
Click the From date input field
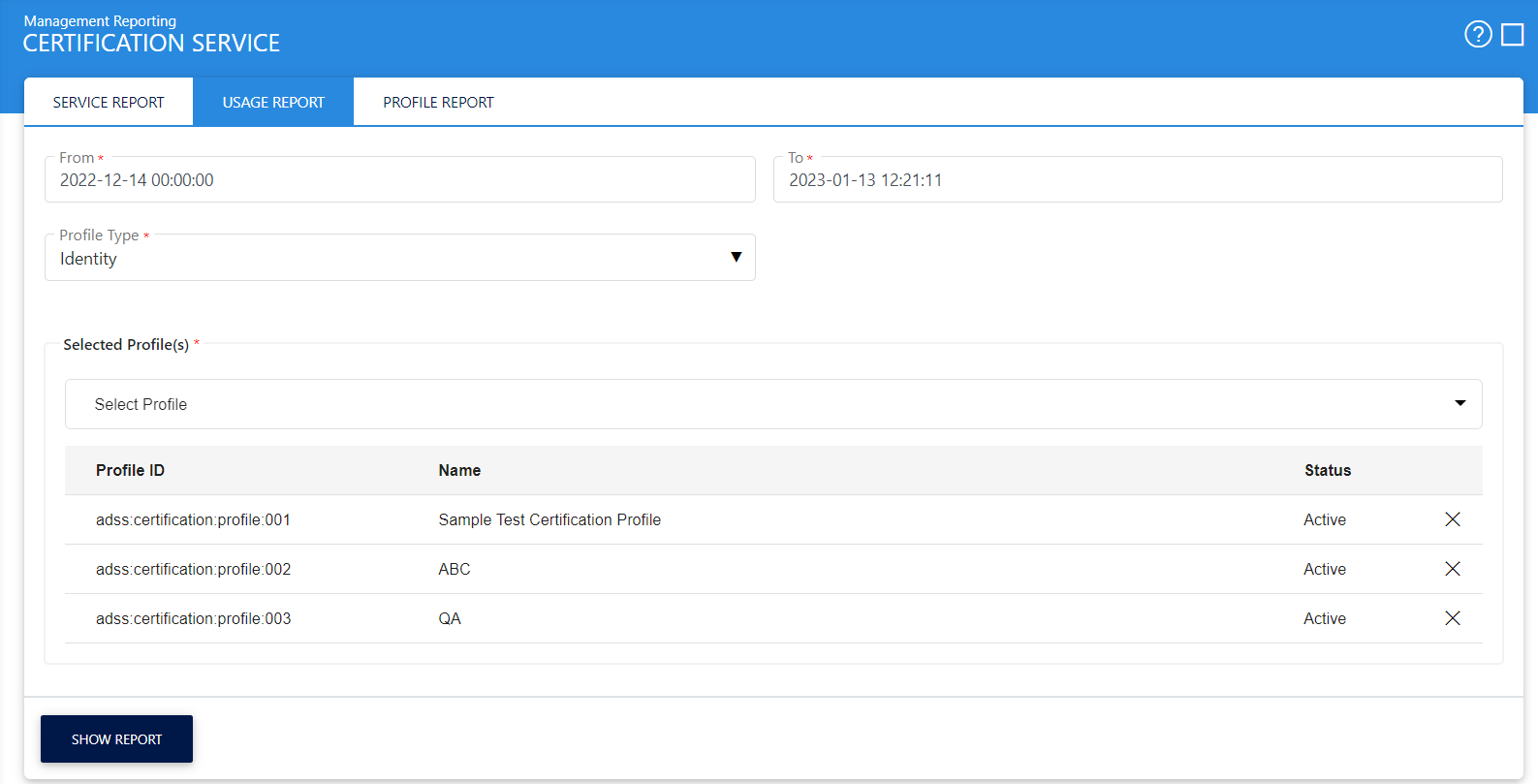[x=399, y=180]
